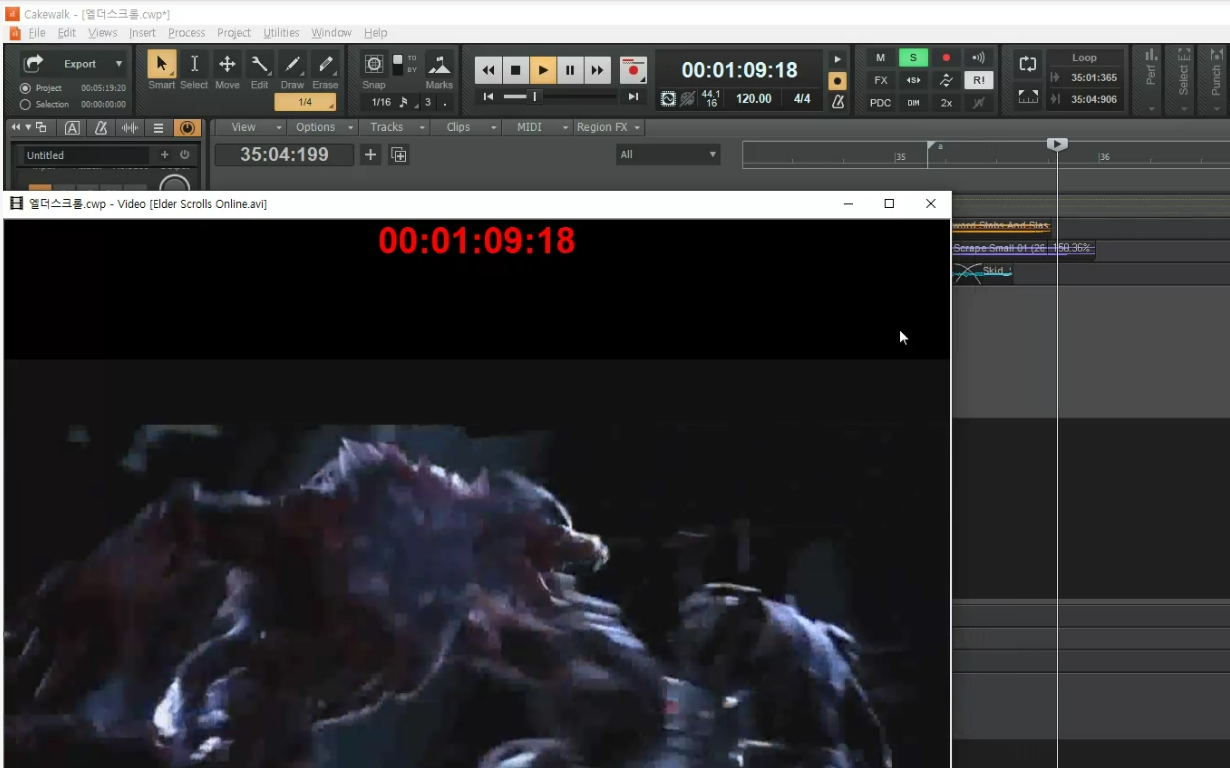Click the Export icon
1230x768 pixels.
tap(34, 63)
